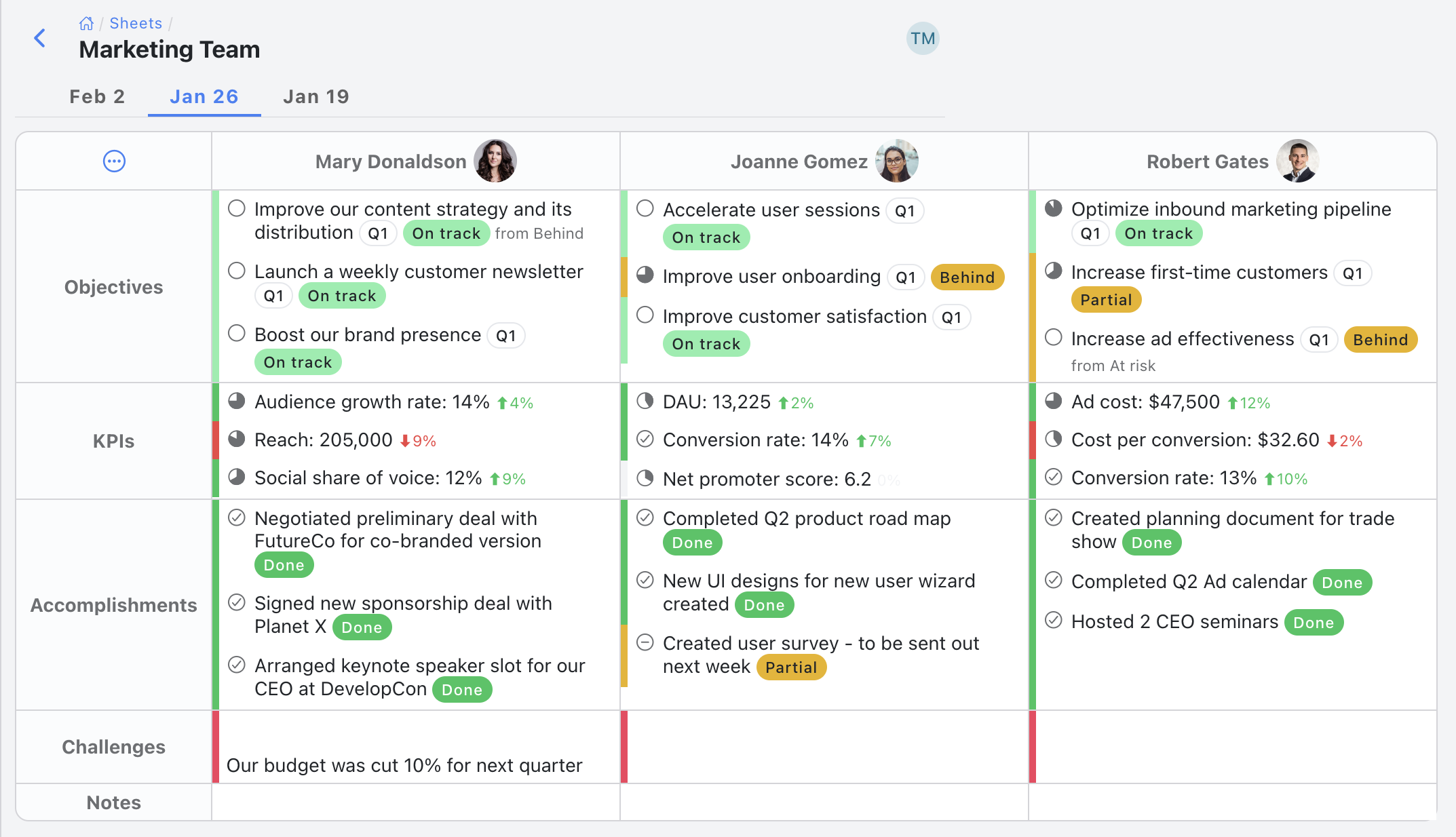Click partial-status icon for Created user survey
Image resolution: width=1456 pixels, height=837 pixels.
(645, 642)
